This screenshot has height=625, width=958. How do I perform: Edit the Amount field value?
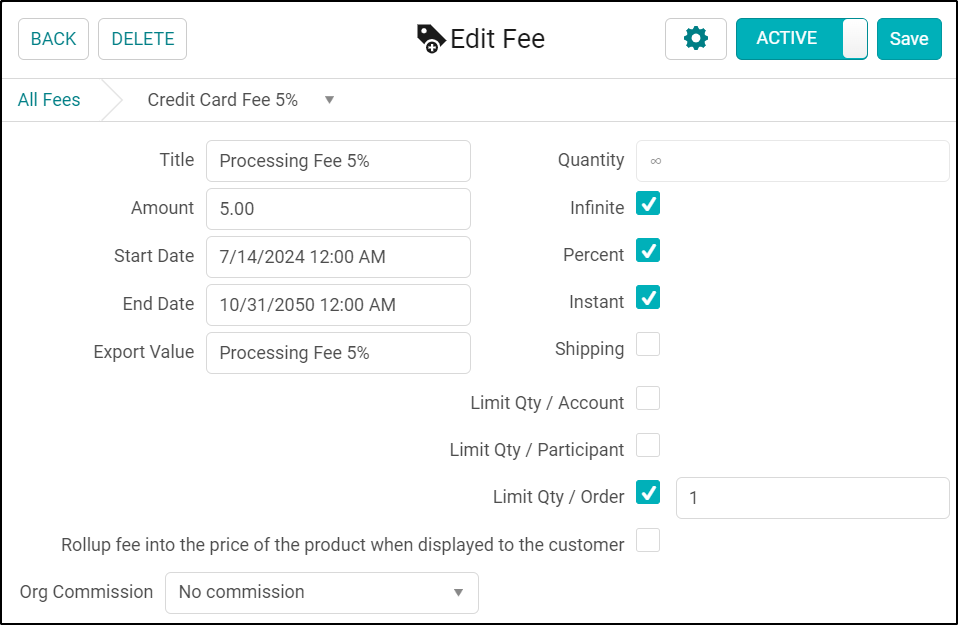click(338, 208)
